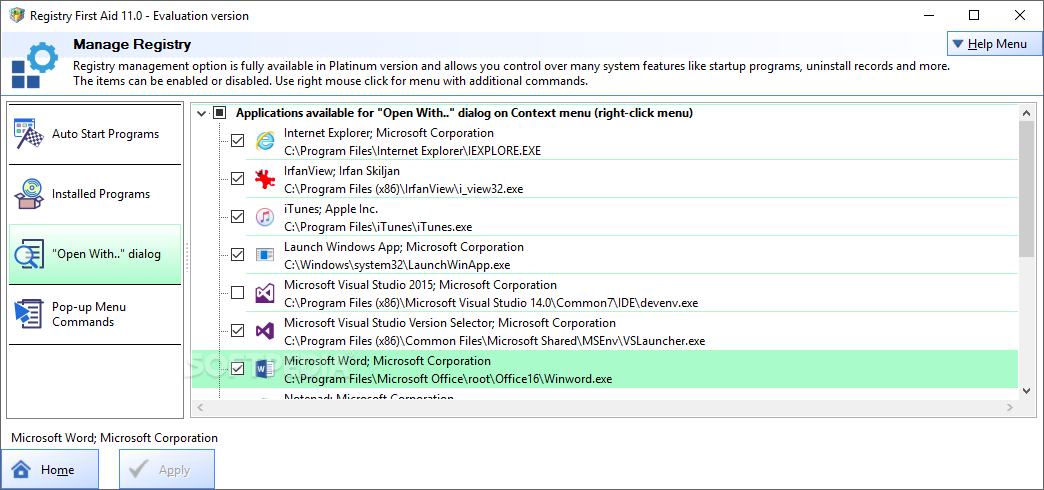Close the Registry First Aid window
The image size is (1044, 490).
pyautogui.click(x=1019, y=15)
